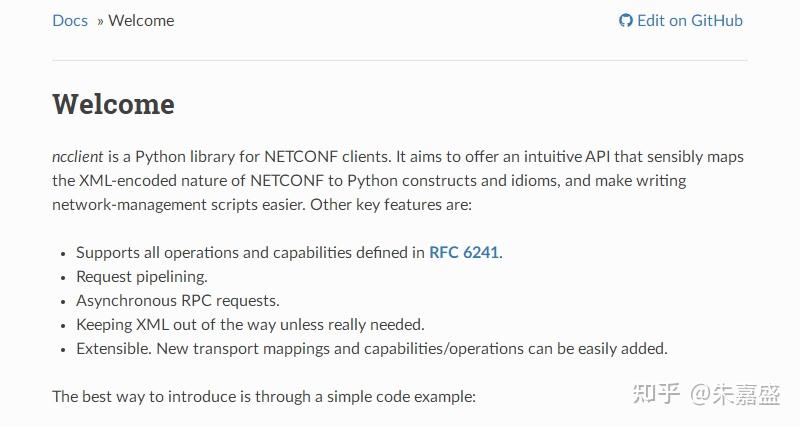Click the bullet dot before 'Request pipelining'
Image resolution: width=800 pixels, height=427 pixels.
click(x=64, y=277)
